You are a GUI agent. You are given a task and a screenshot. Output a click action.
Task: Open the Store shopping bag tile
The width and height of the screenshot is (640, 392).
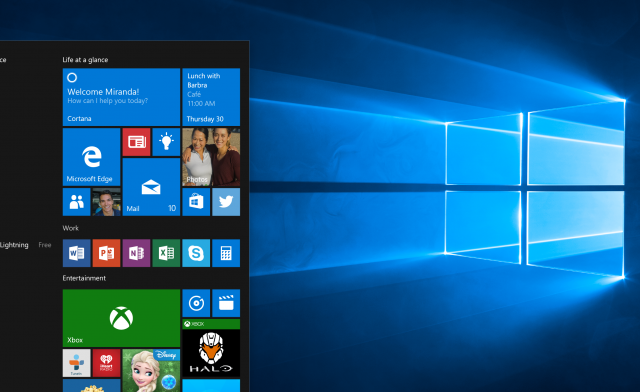click(x=196, y=202)
